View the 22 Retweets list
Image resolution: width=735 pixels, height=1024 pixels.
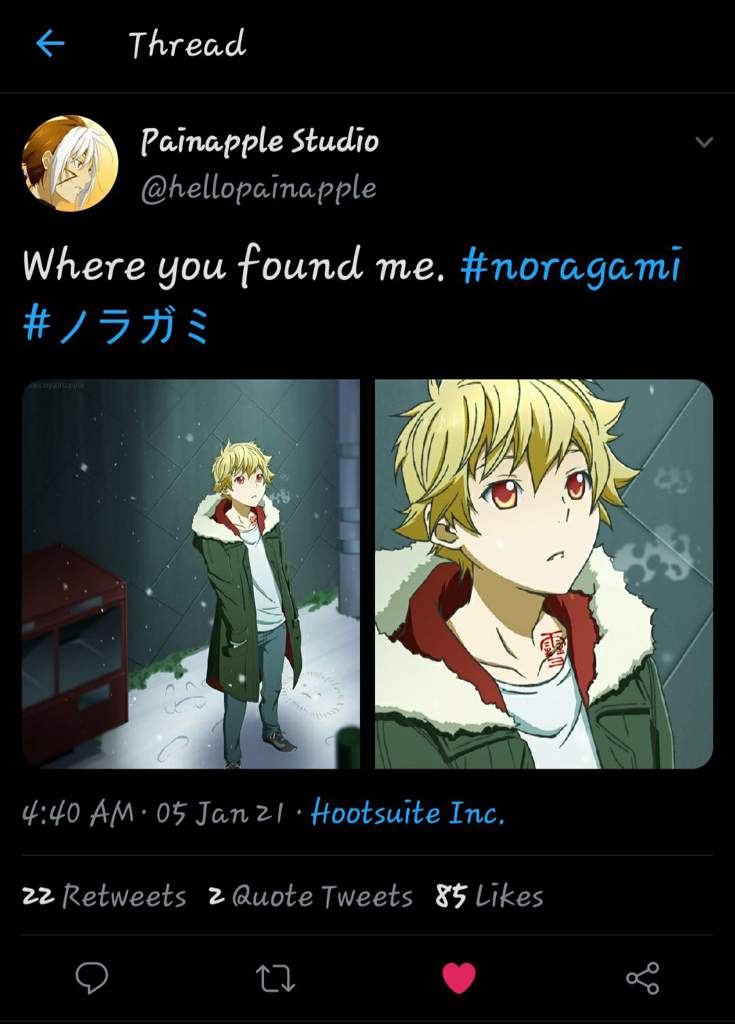[x=105, y=896]
